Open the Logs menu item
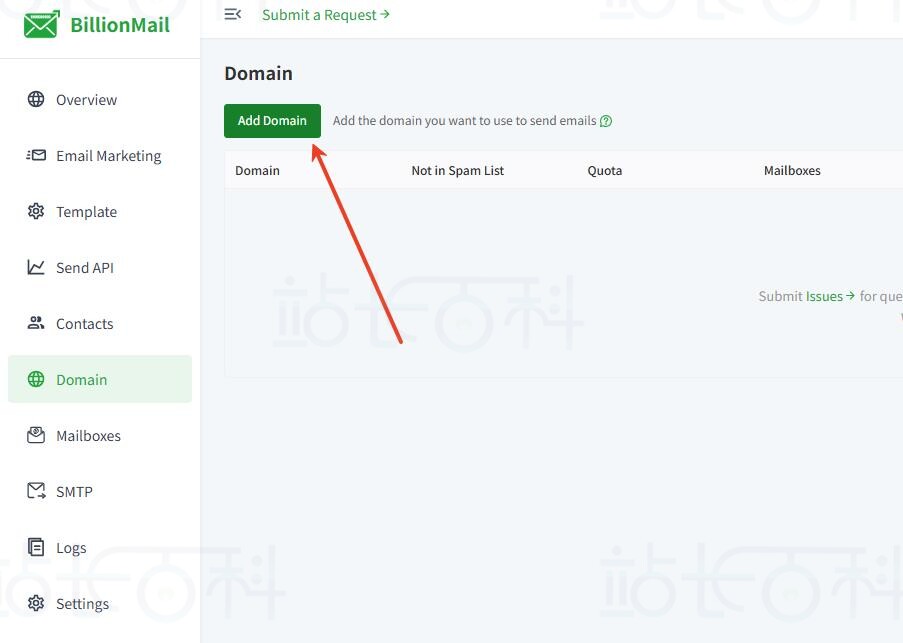This screenshot has height=643, width=903. point(100,547)
